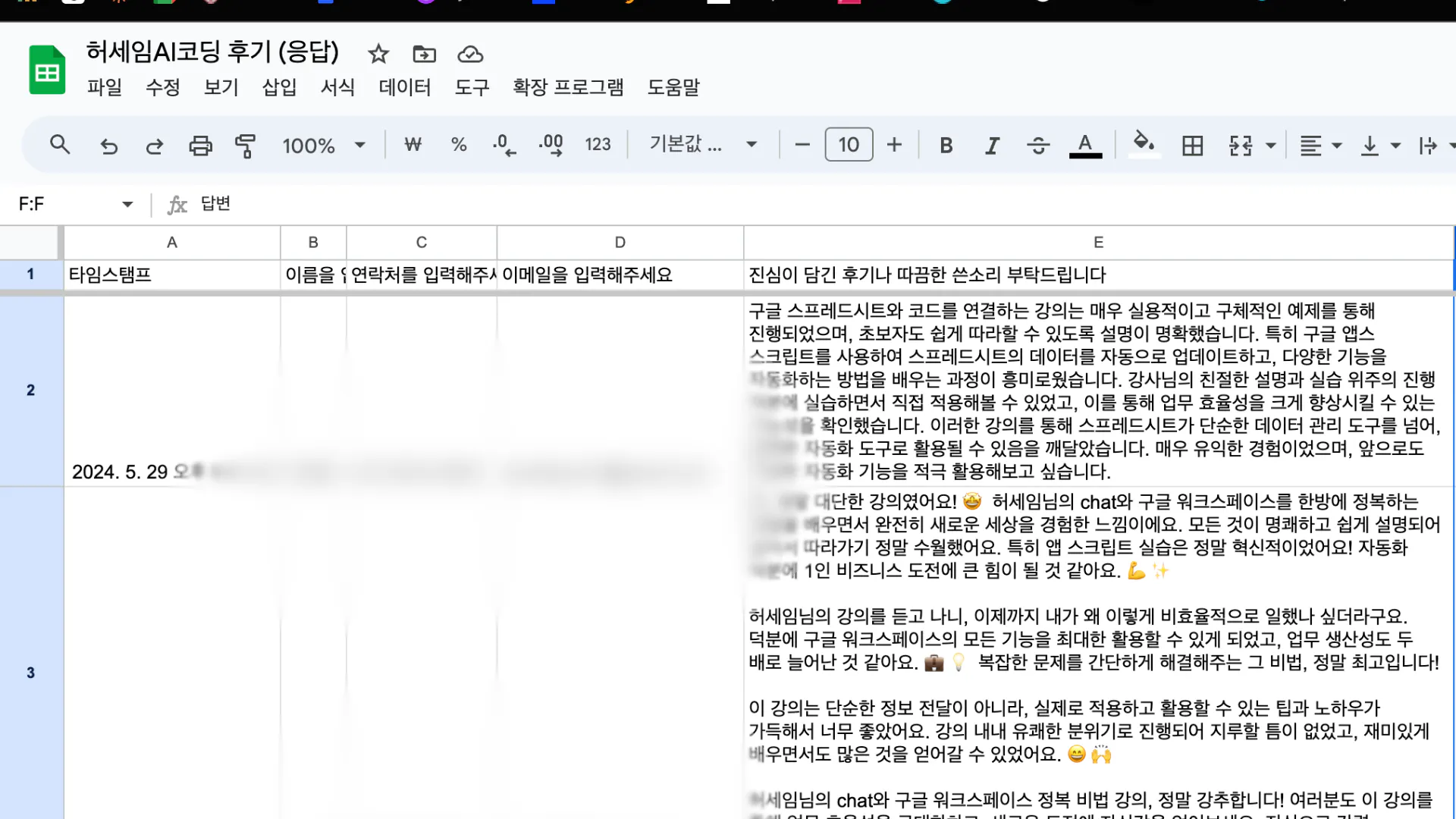This screenshot has height=819, width=1456.
Task: Click the borders grid icon
Action: [x=1192, y=145]
